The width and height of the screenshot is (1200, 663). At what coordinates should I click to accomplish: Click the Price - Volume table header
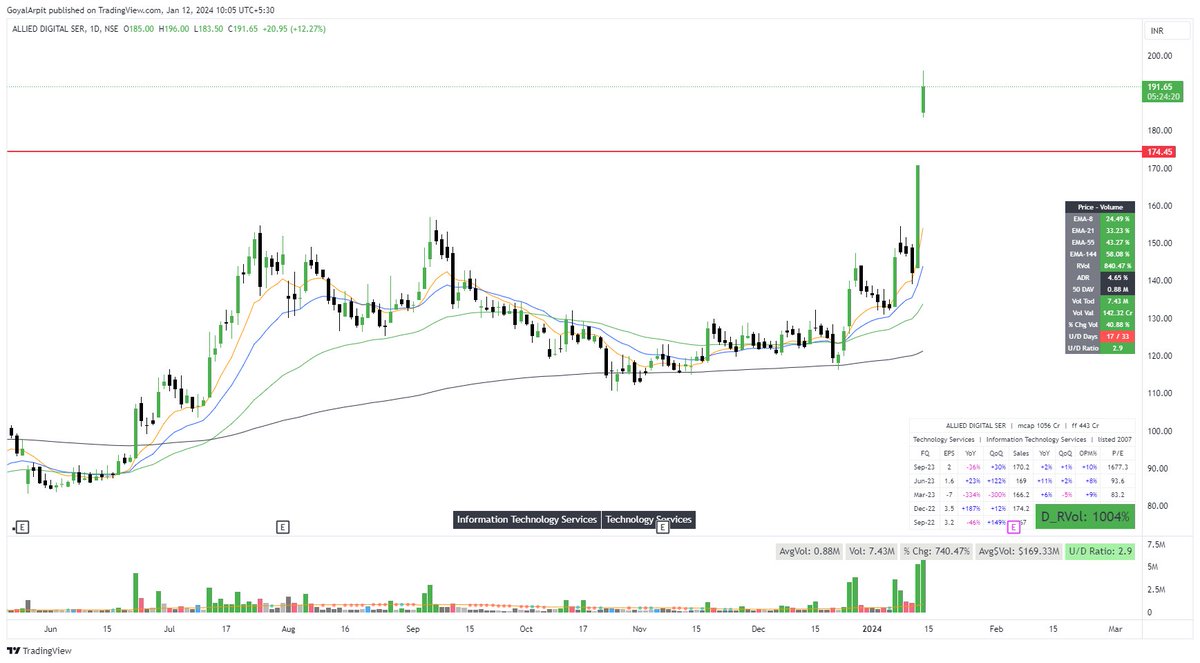1100,205
